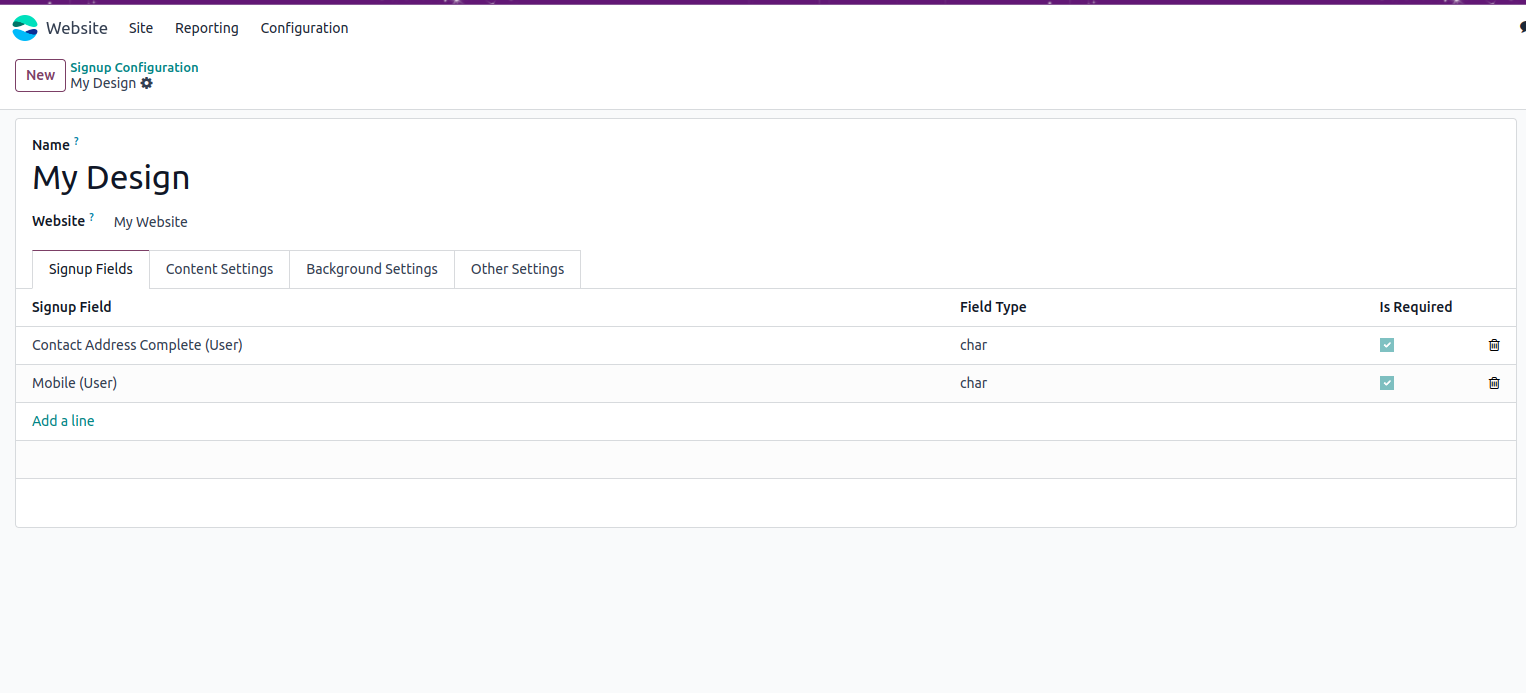Click the New button
Screen dimensions: 1526x693
click(40, 75)
